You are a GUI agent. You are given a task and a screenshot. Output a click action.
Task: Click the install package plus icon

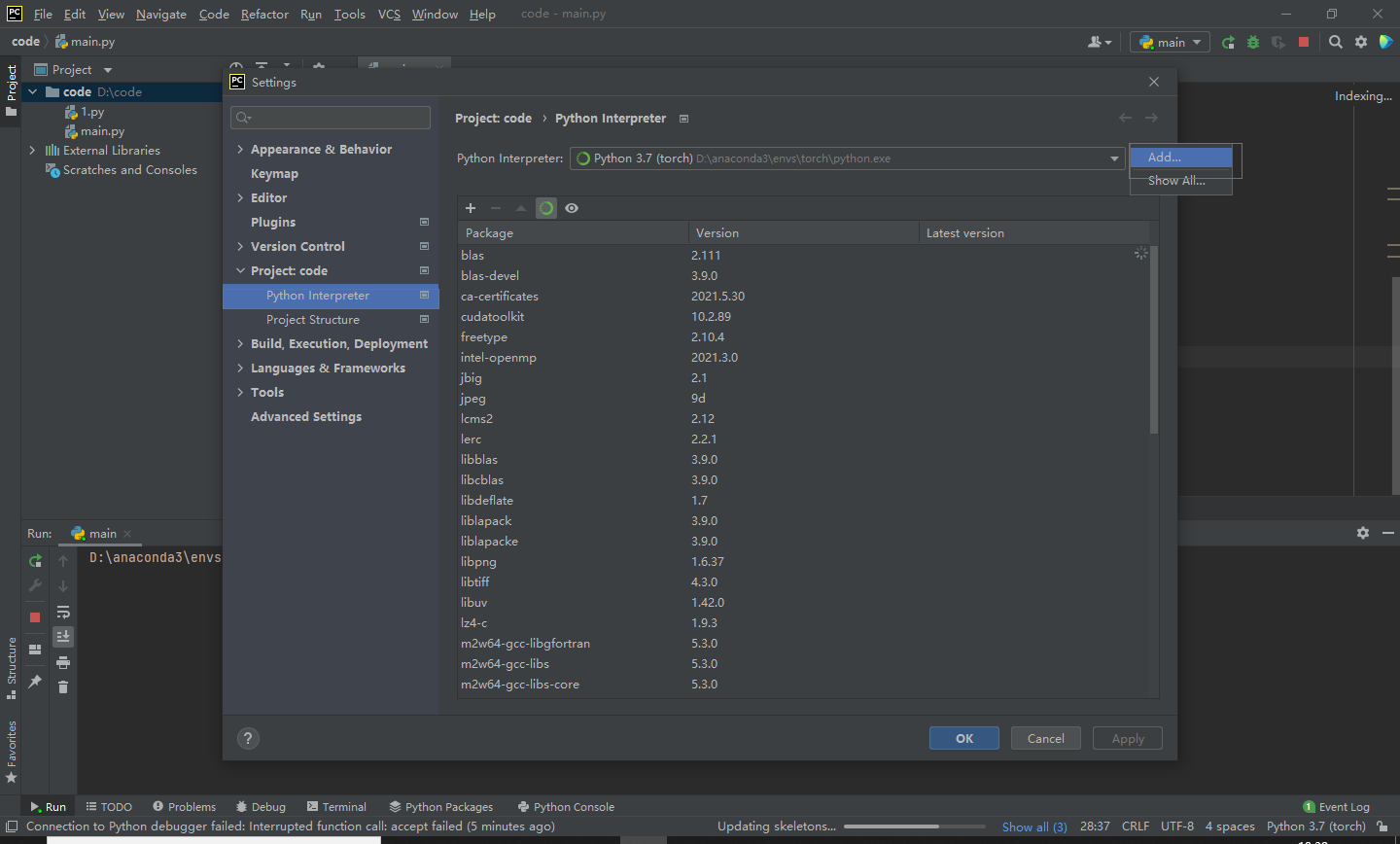tap(471, 208)
